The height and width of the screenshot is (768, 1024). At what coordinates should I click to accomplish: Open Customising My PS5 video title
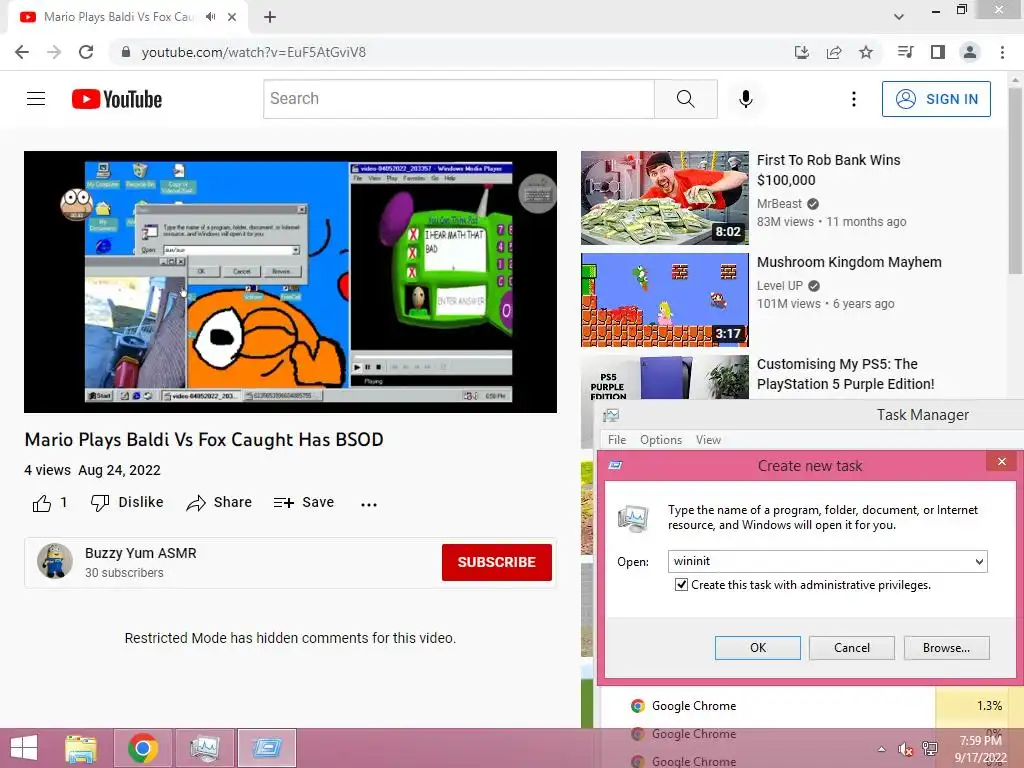pyautogui.click(x=846, y=374)
